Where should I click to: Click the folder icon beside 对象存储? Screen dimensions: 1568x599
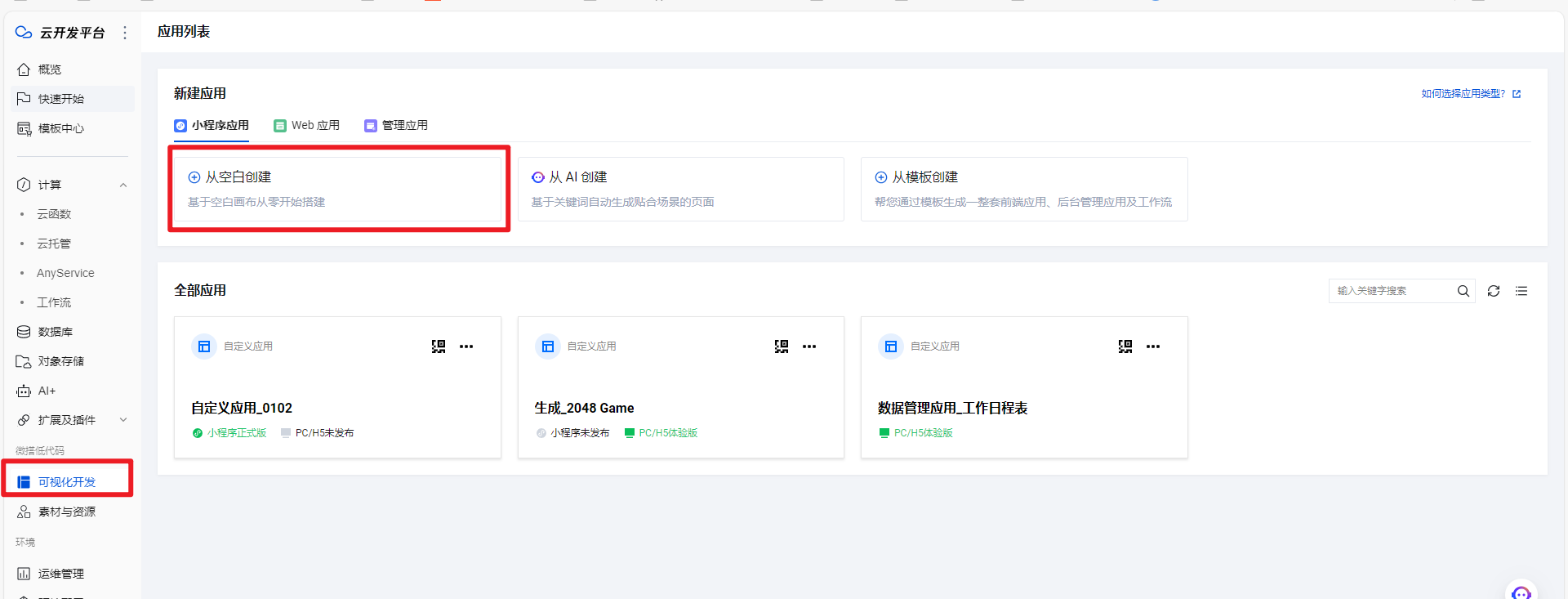24,361
